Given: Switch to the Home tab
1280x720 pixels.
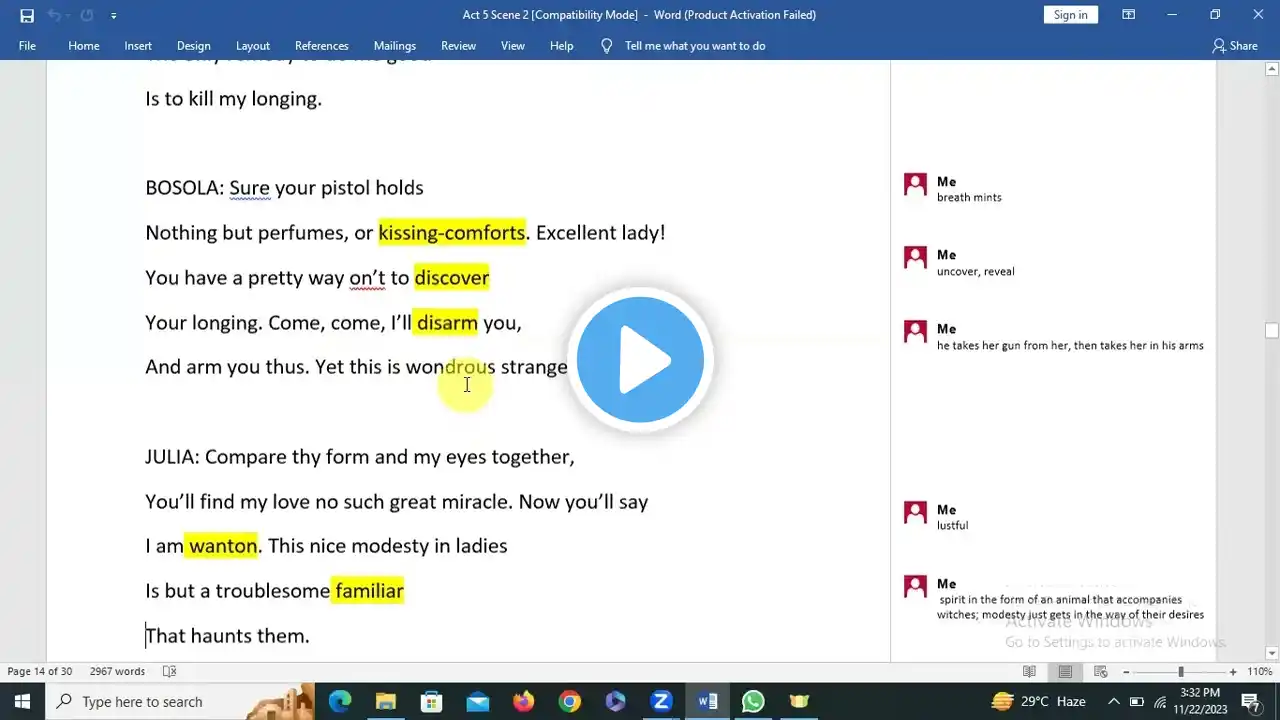Looking at the screenshot, I should tap(84, 46).
